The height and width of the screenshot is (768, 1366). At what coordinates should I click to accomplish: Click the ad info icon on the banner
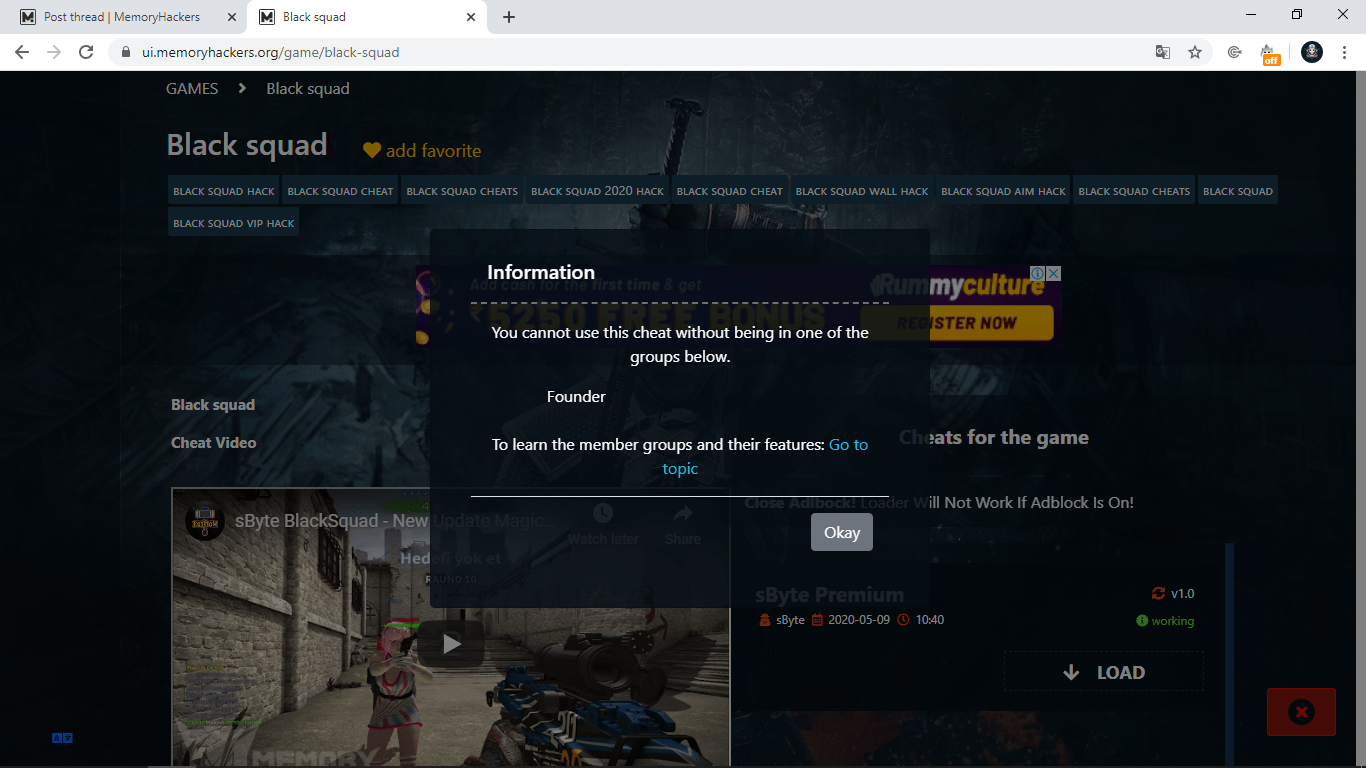pyautogui.click(x=1038, y=273)
